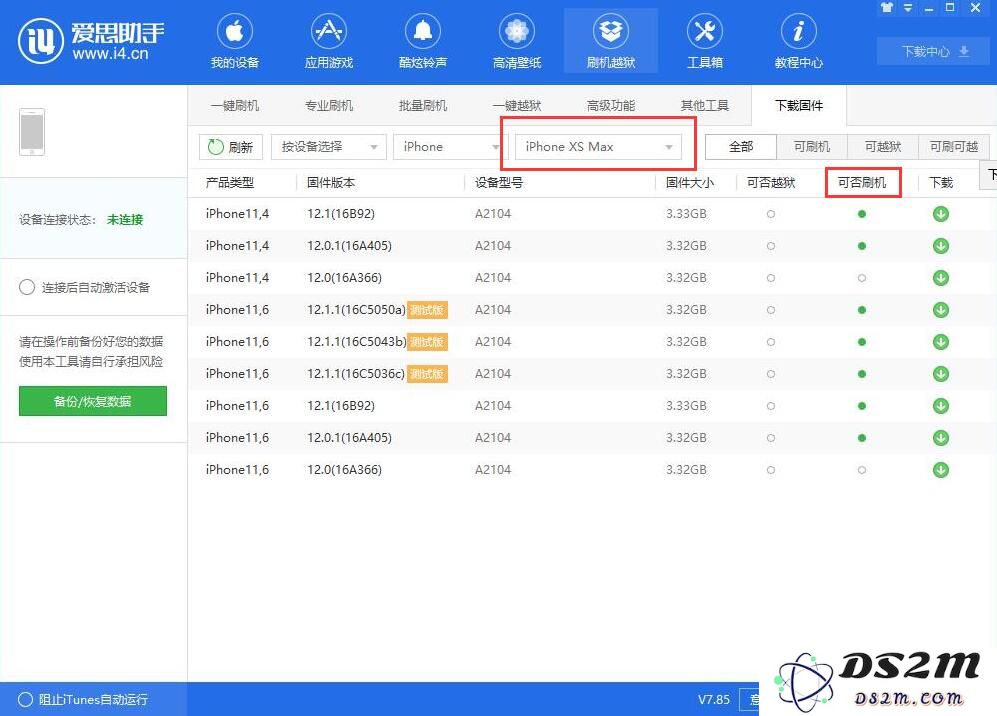Enable 连接后自动激活设备 auto-activate option
The image size is (997, 716).
click(27, 287)
